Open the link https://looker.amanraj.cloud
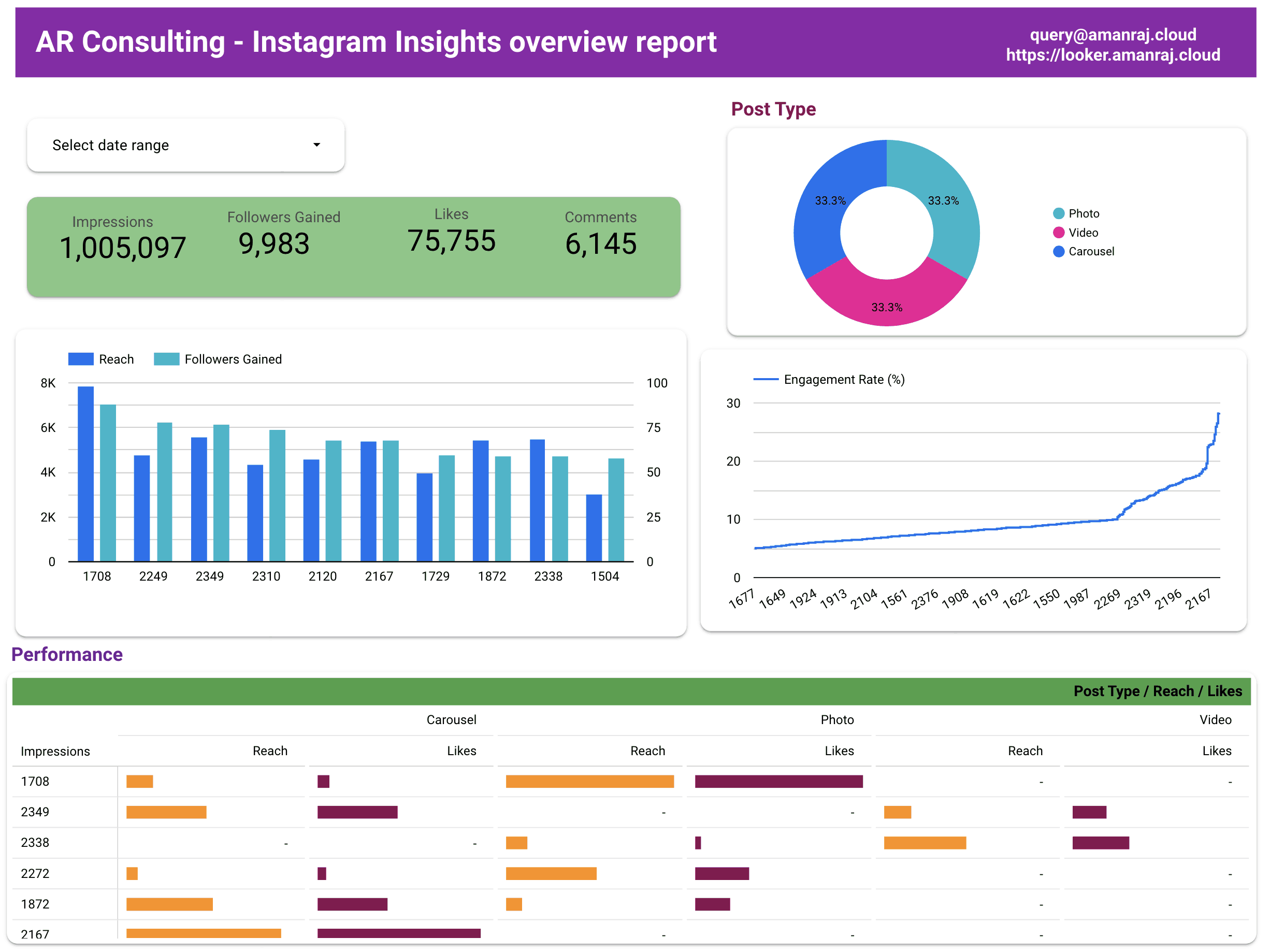Image resolution: width=1270 pixels, height=952 pixels. [1113, 55]
